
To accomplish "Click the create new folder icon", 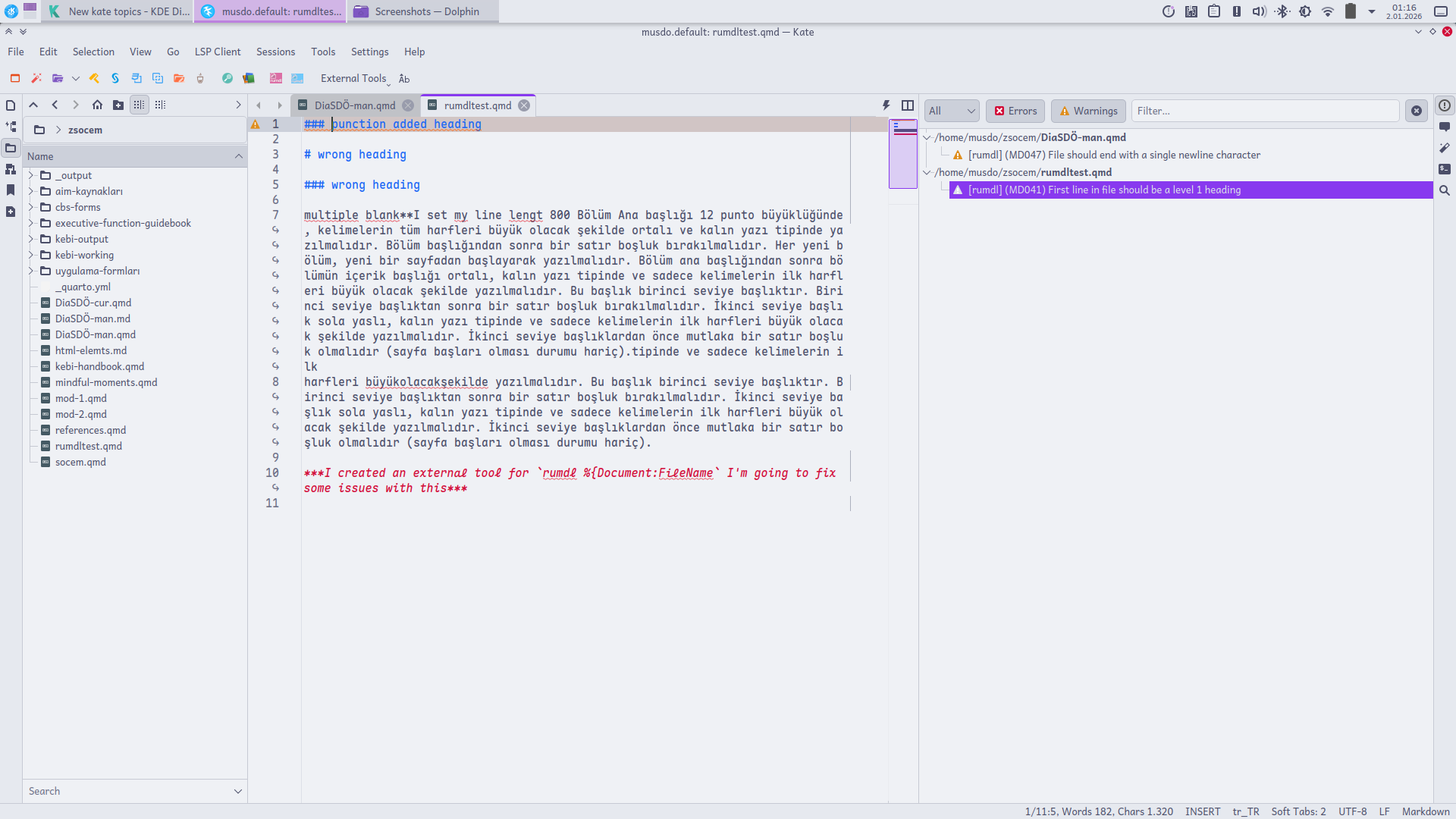I will coord(118,105).
